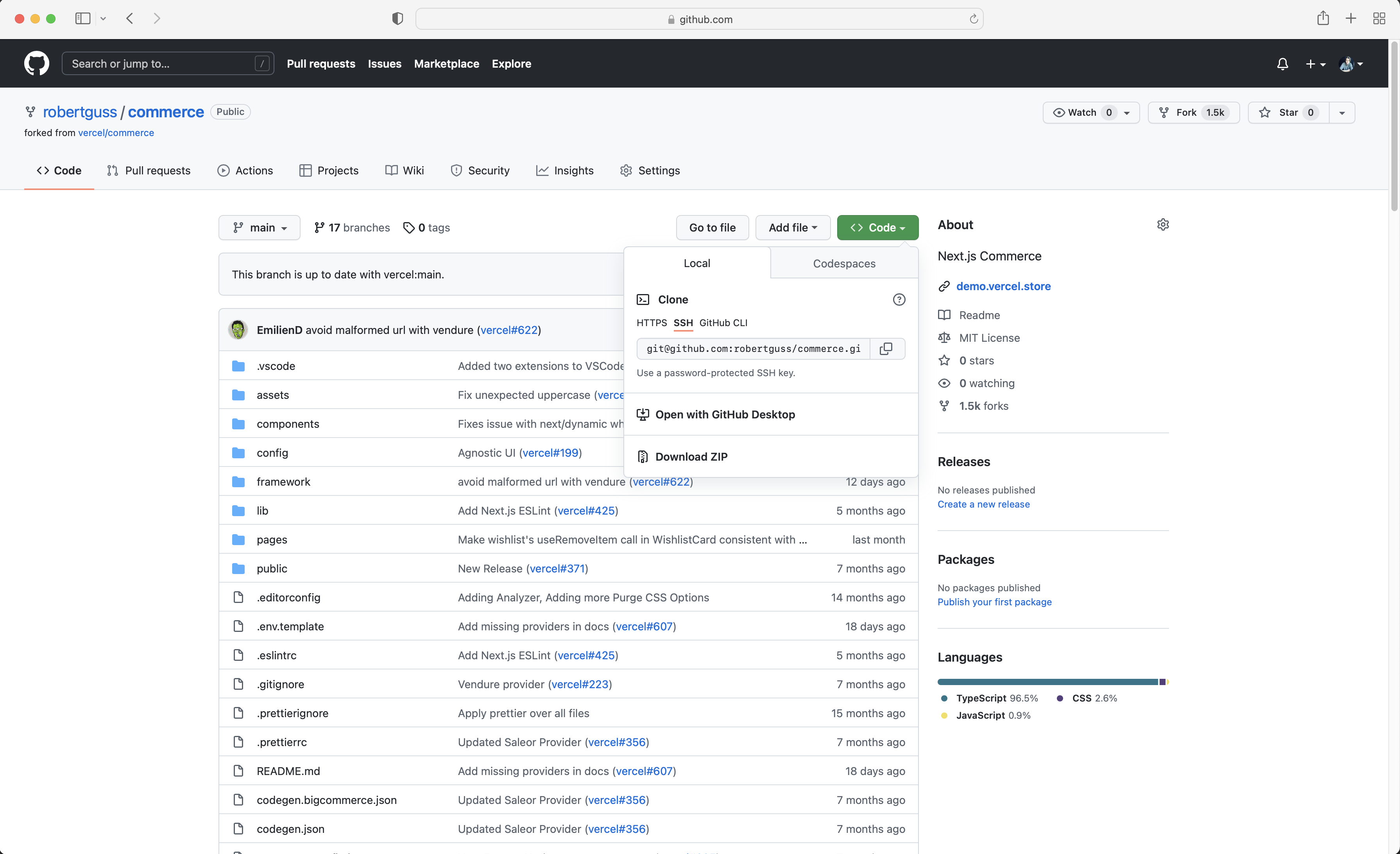Viewport: 1400px width, 854px height.
Task: Open a new Safari tab with plus icon
Action: [x=1351, y=18]
